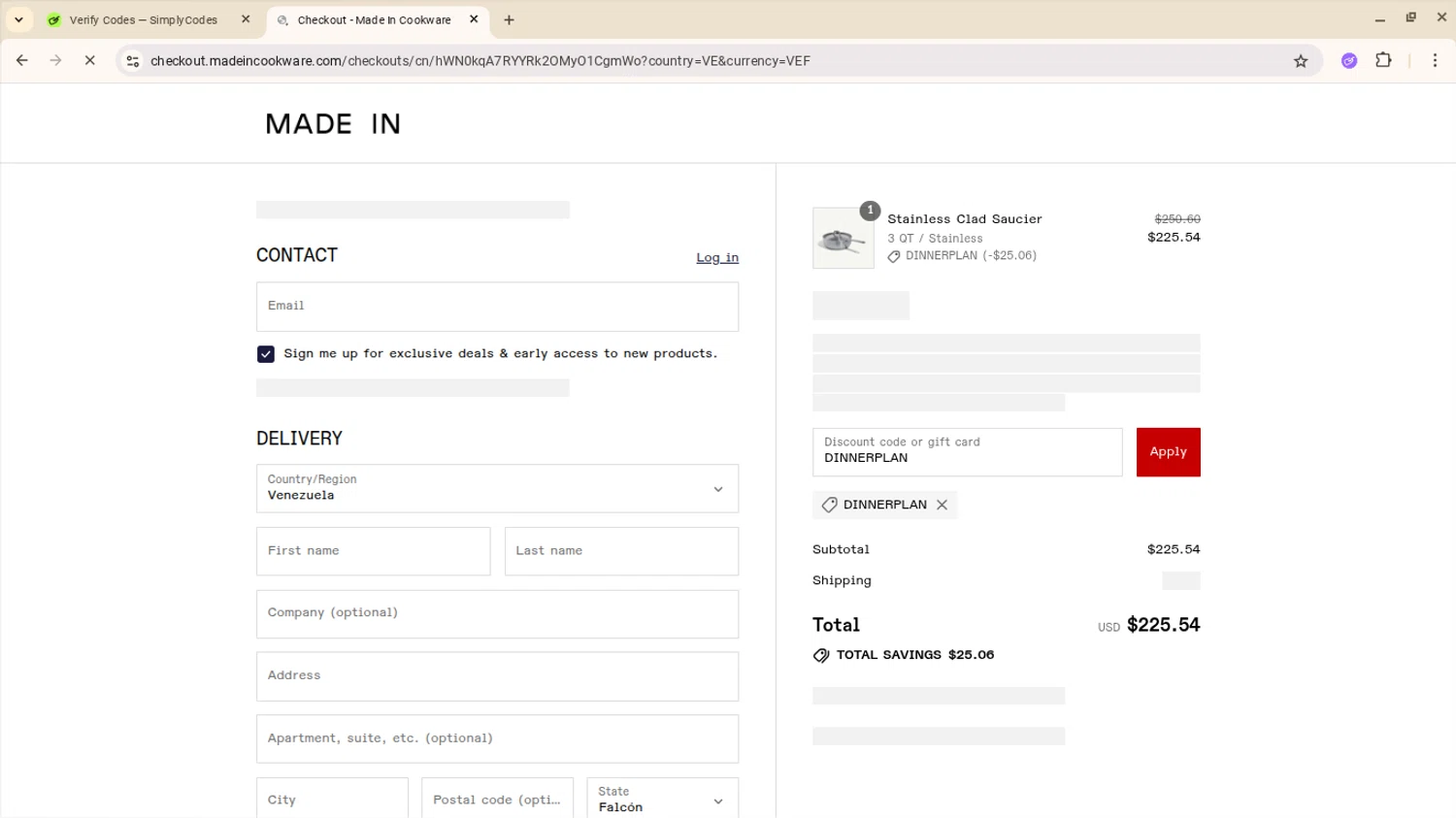The height and width of the screenshot is (818, 1456).
Task: Close the Verify Codes SimplyCodes tab
Action: click(x=246, y=19)
